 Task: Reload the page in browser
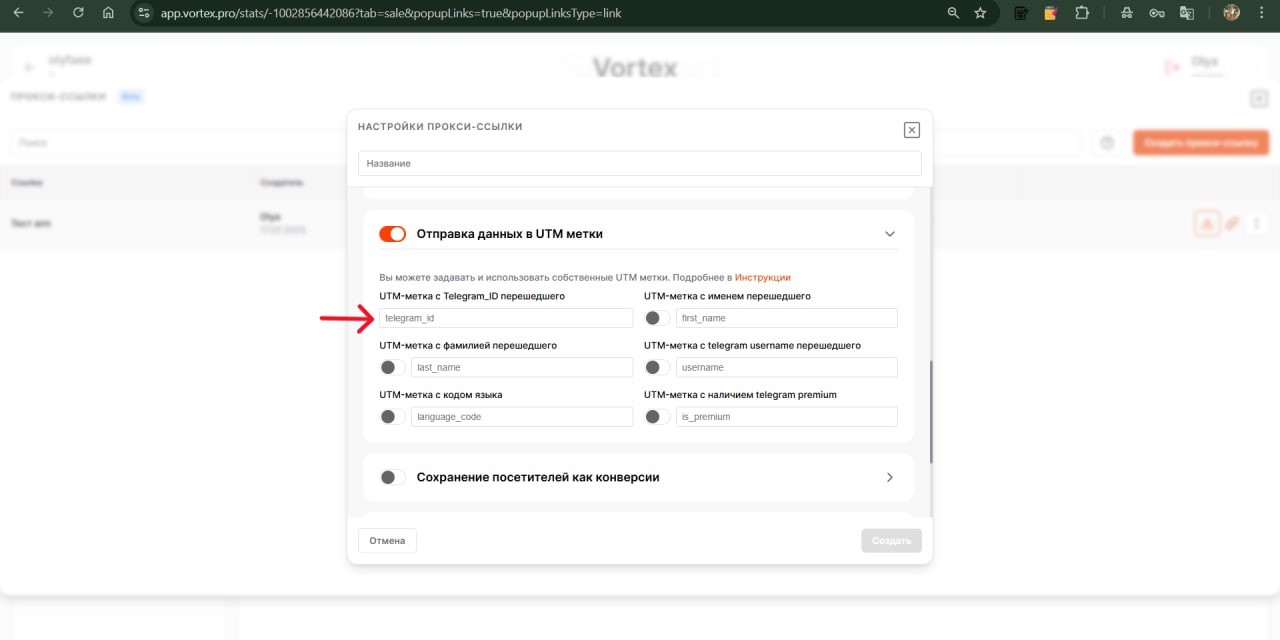[78, 13]
